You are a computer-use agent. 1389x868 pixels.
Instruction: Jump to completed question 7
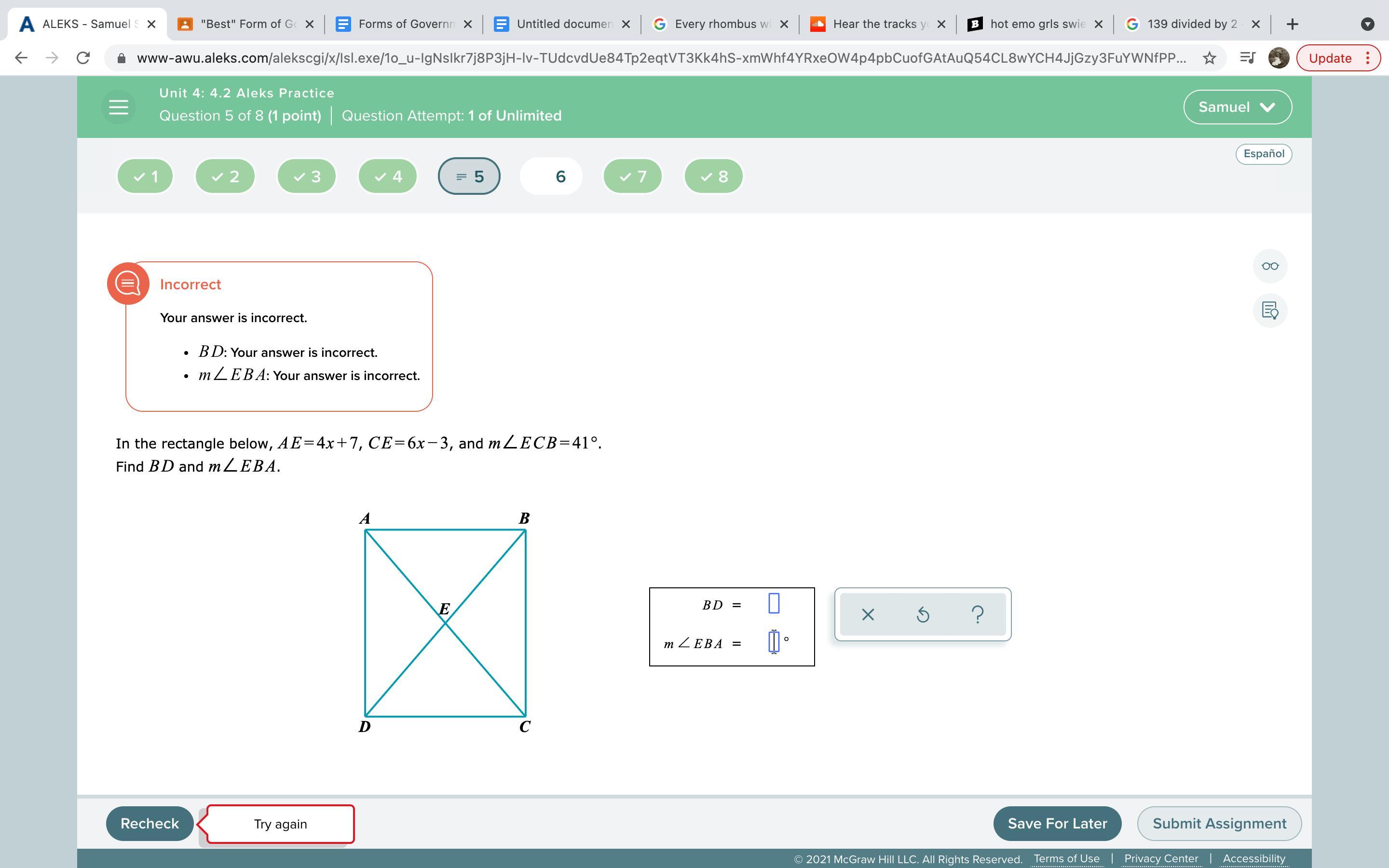click(x=632, y=176)
